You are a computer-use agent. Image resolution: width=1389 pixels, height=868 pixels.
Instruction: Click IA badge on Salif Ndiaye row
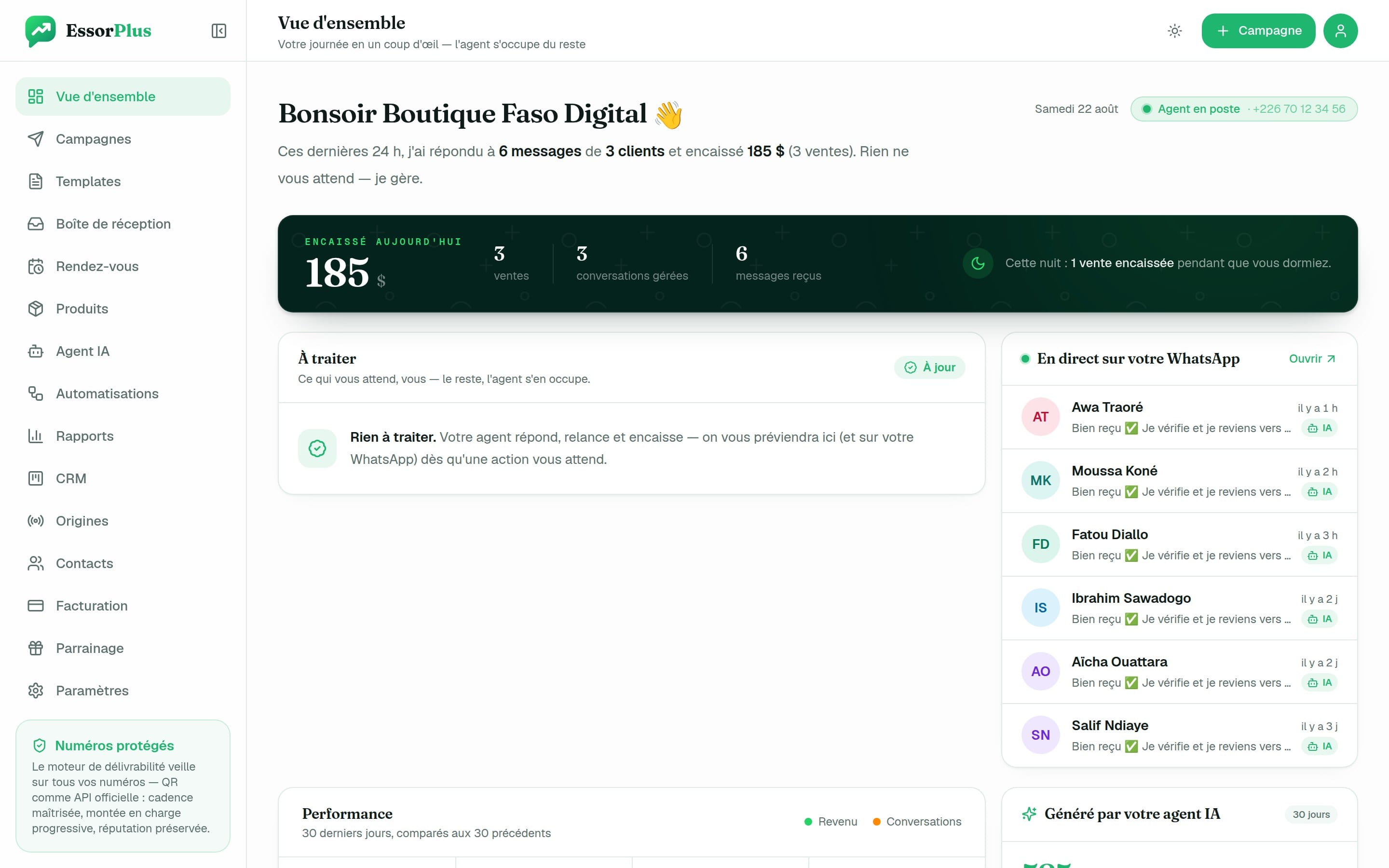(1319, 747)
